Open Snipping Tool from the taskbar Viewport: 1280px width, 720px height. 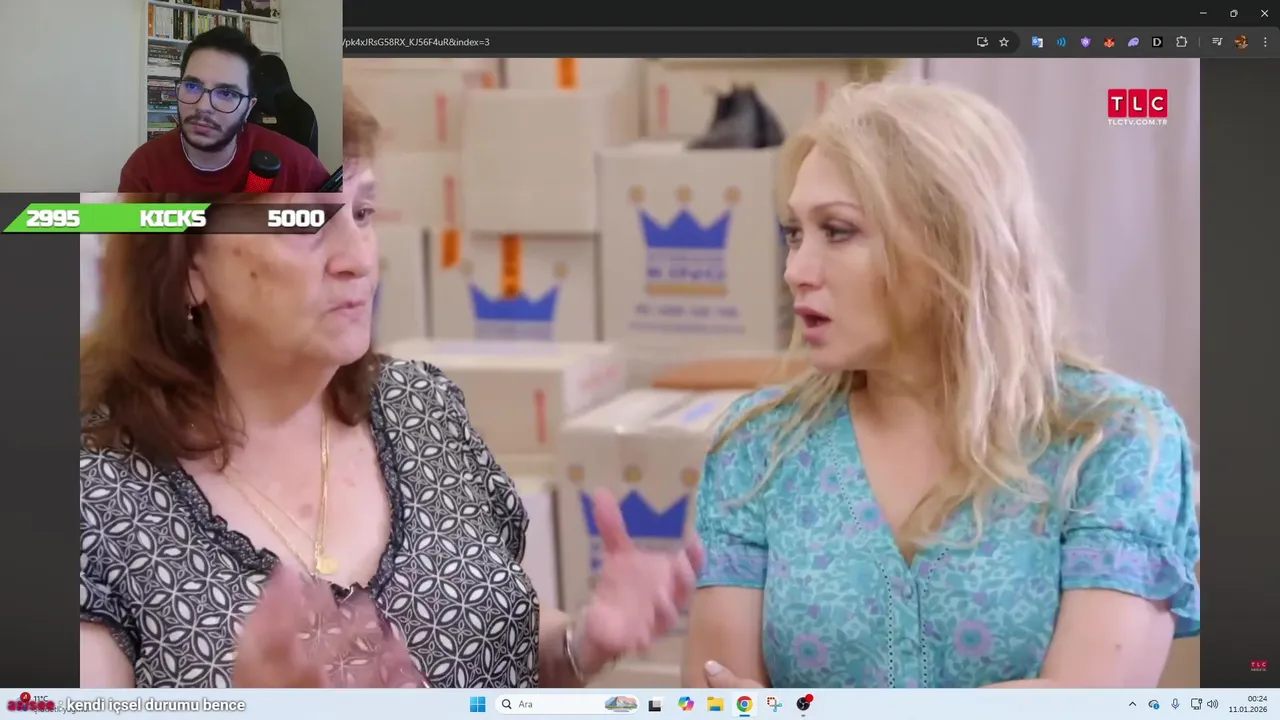point(774,704)
